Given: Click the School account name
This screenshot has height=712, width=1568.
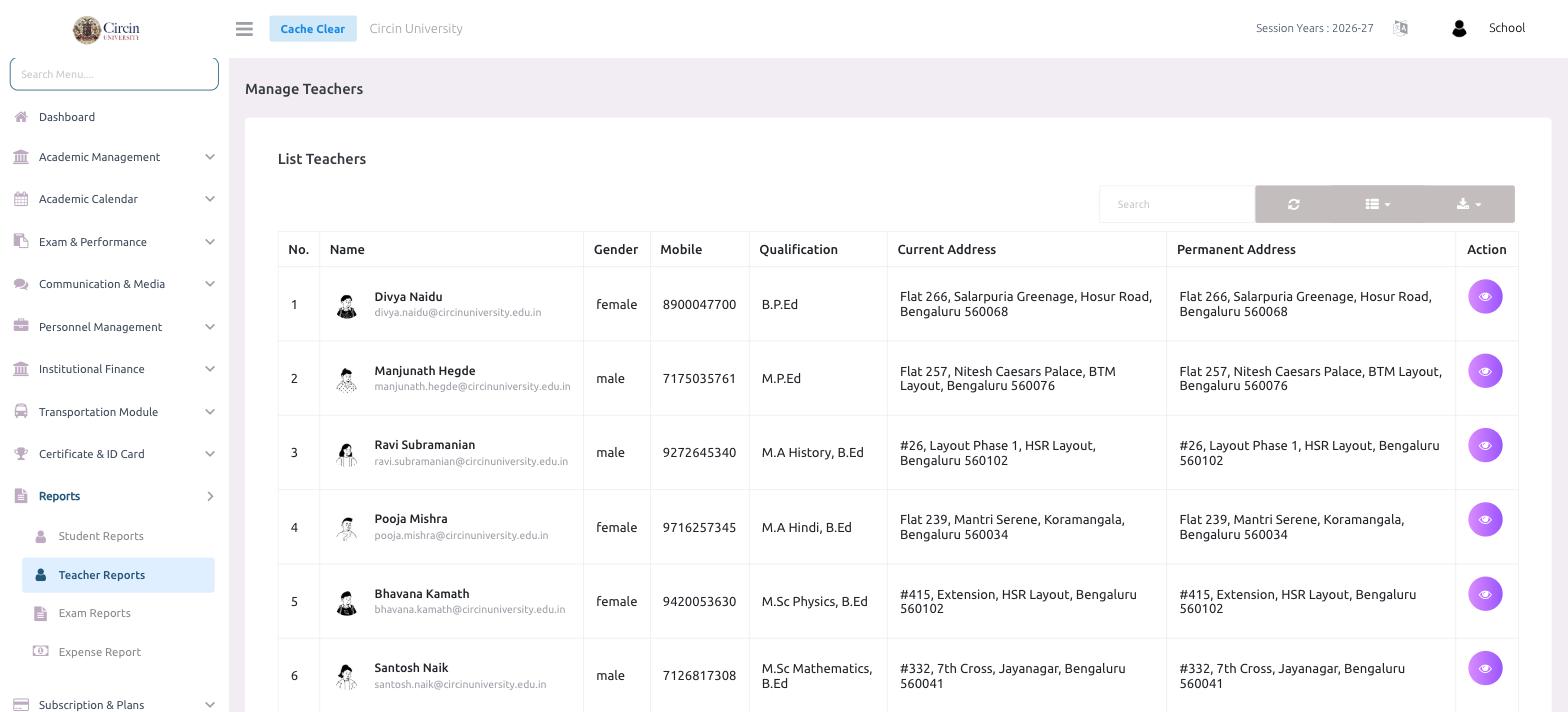Looking at the screenshot, I should pos(1506,28).
